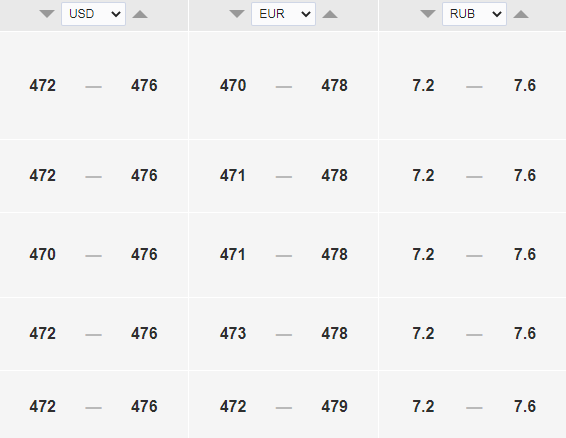The width and height of the screenshot is (566, 438).
Task: Click first row RUB buy rate 7.2
Action: point(423,86)
